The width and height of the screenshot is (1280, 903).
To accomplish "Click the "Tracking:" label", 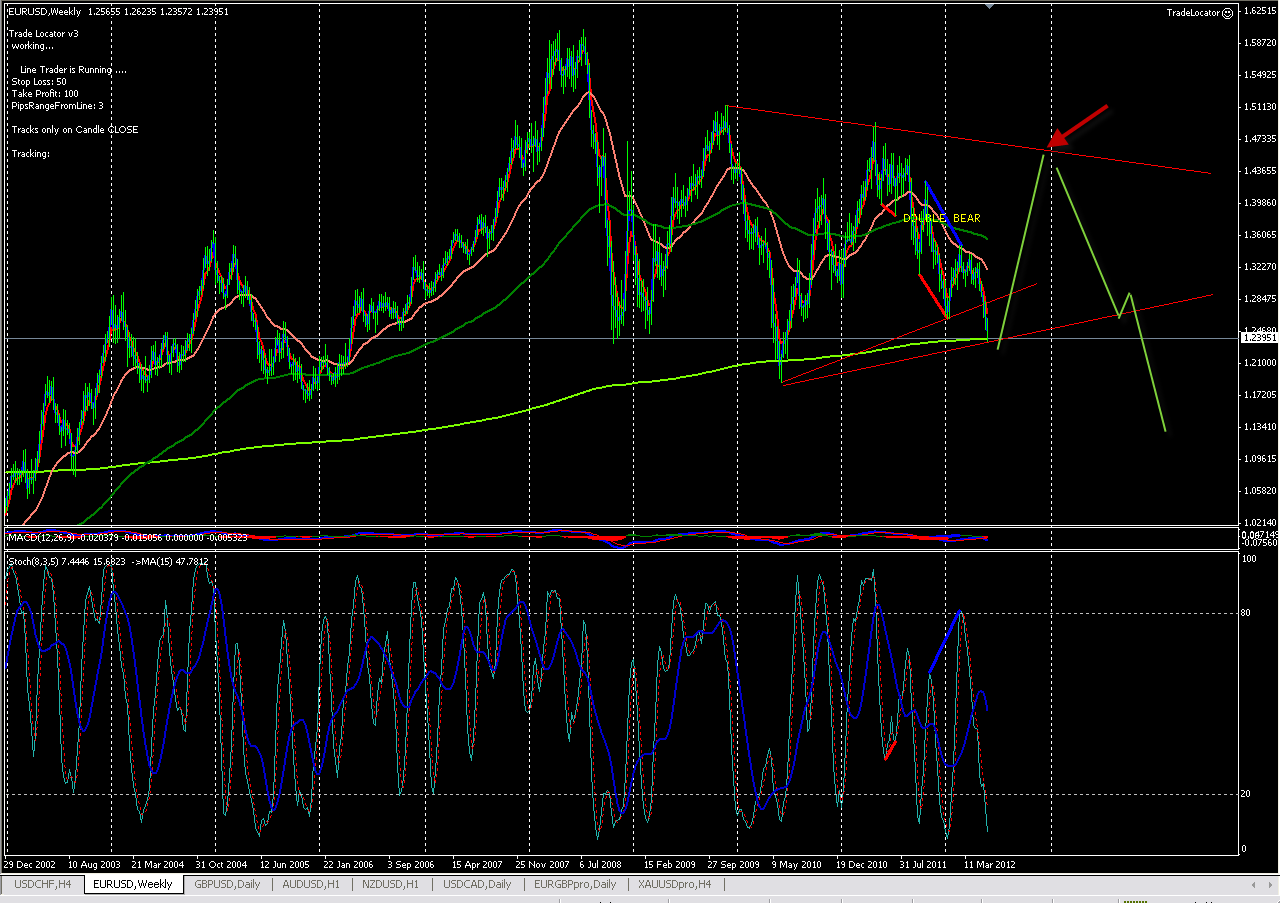I will click(x=30, y=154).
